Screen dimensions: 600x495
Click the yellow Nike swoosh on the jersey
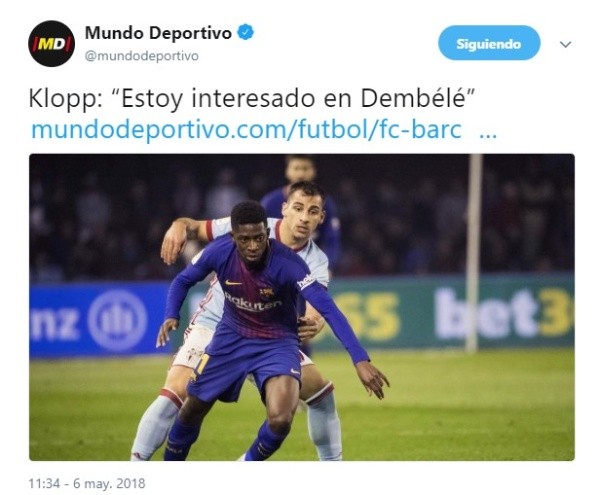click(x=233, y=283)
